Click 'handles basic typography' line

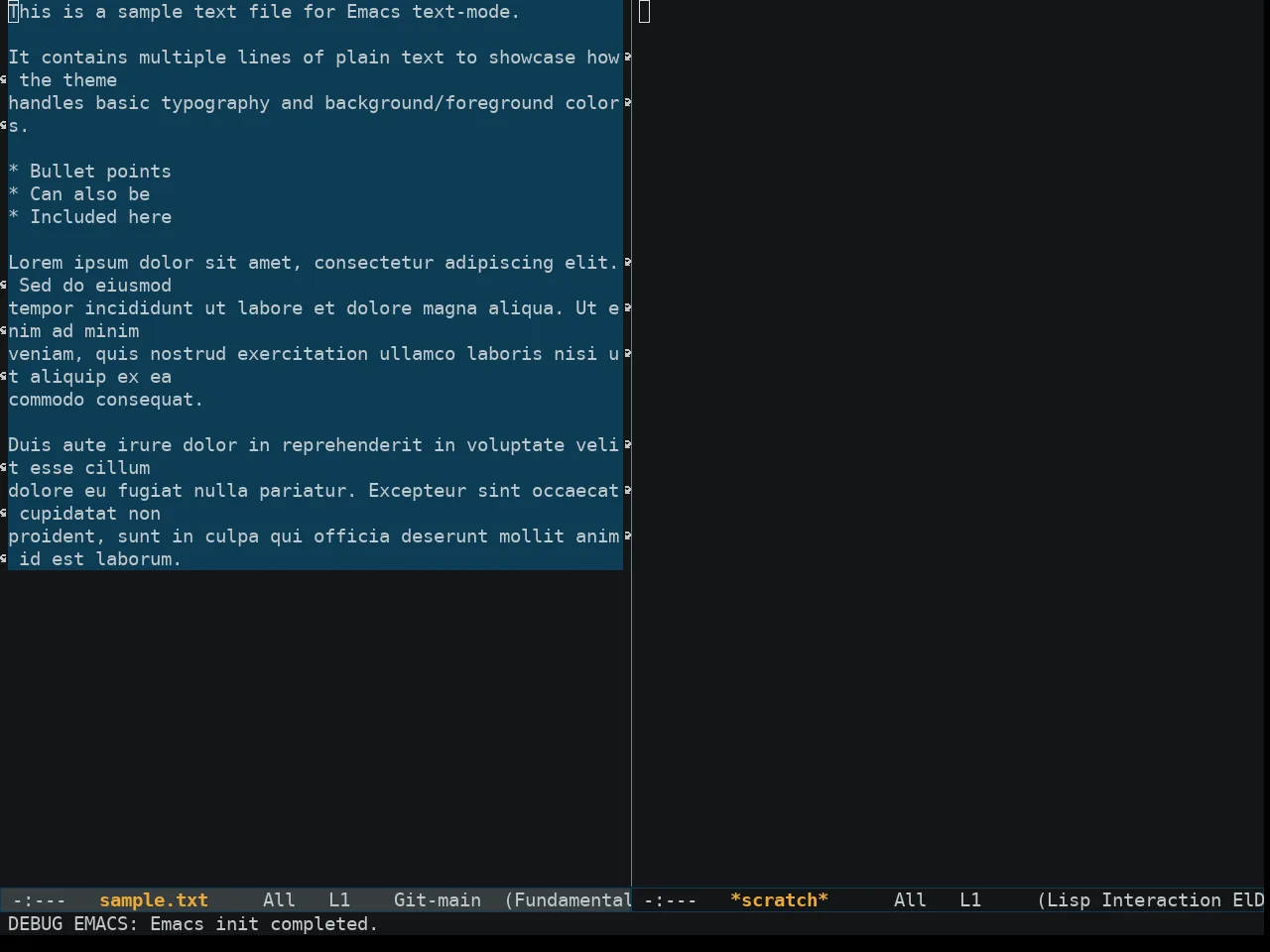[x=314, y=103]
